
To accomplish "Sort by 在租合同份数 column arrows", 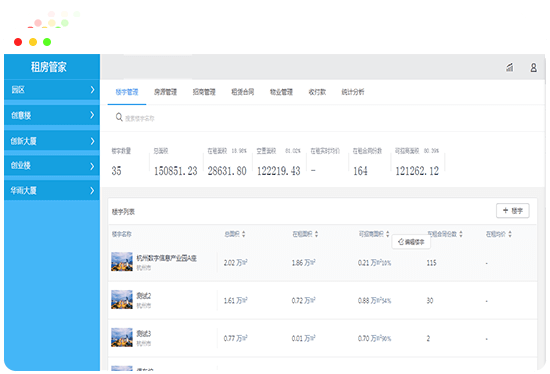I will (461, 234).
